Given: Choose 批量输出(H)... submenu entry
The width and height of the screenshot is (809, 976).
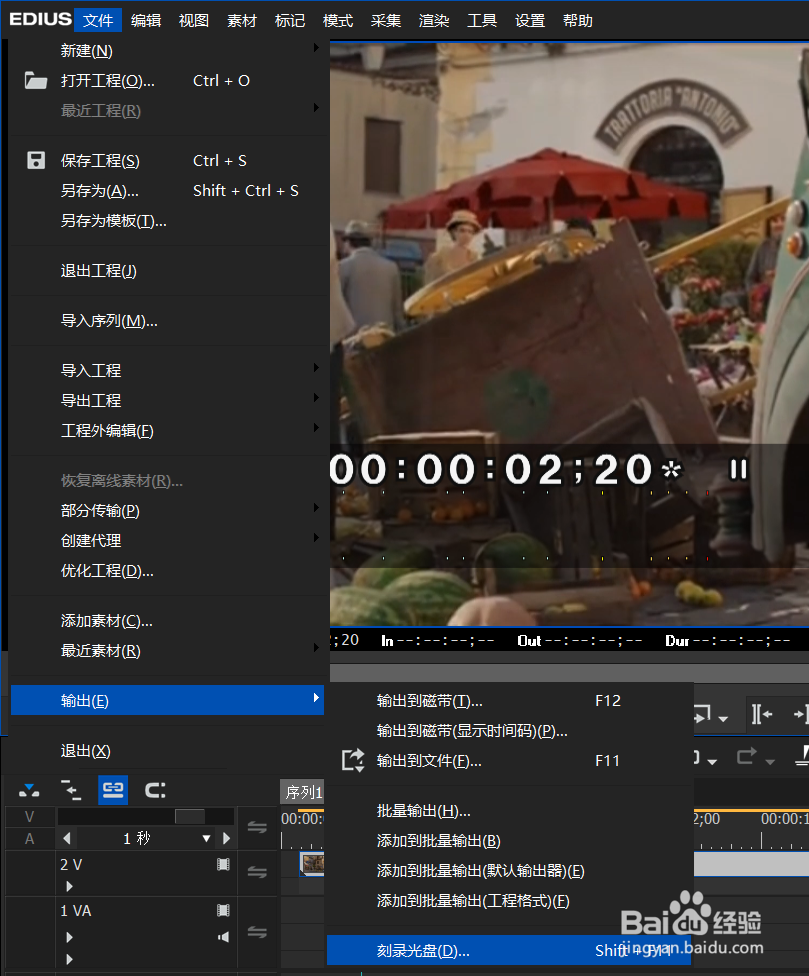Looking at the screenshot, I should click(x=509, y=810).
